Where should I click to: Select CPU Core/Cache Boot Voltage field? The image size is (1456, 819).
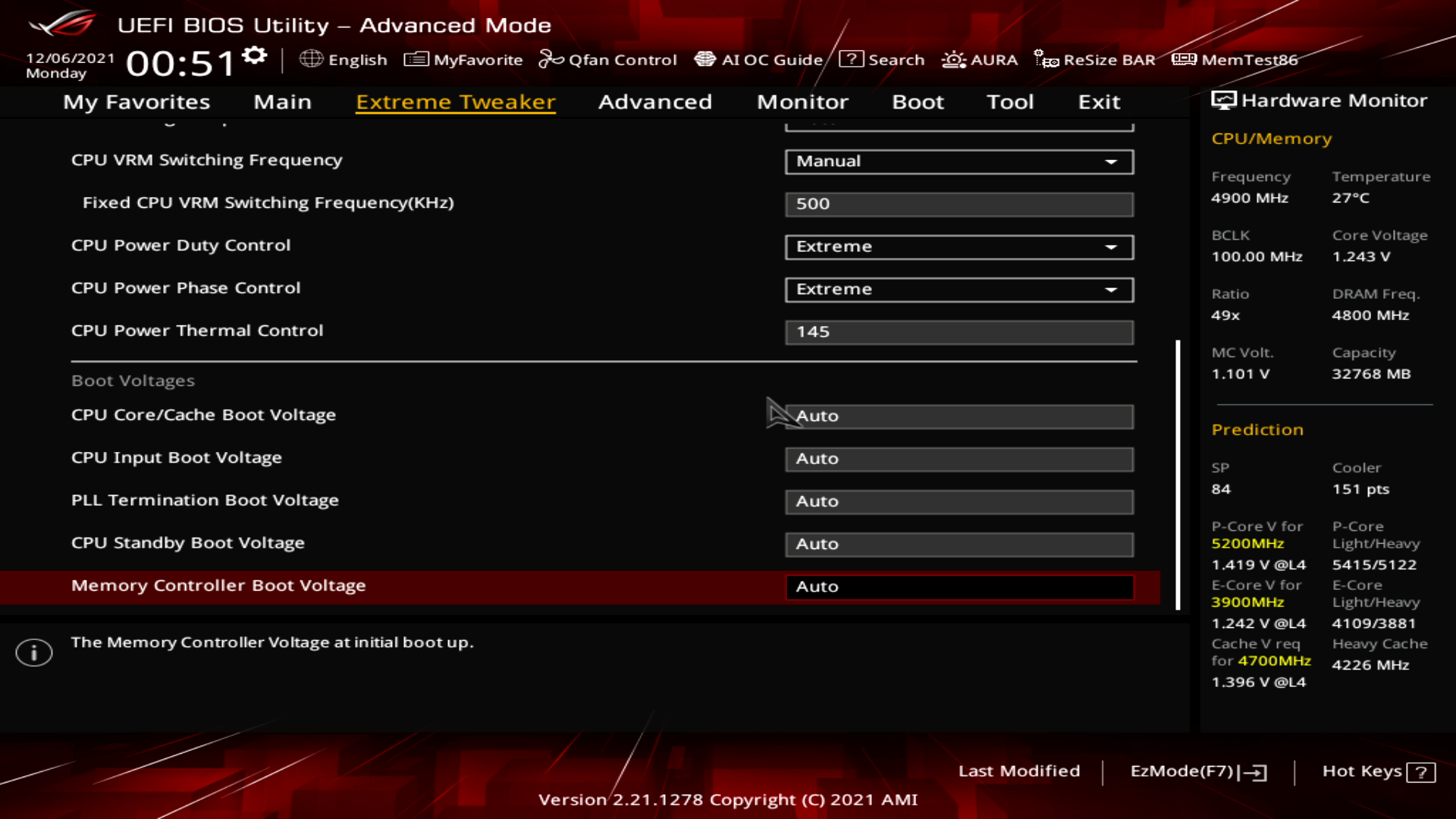(x=959, y=416)
